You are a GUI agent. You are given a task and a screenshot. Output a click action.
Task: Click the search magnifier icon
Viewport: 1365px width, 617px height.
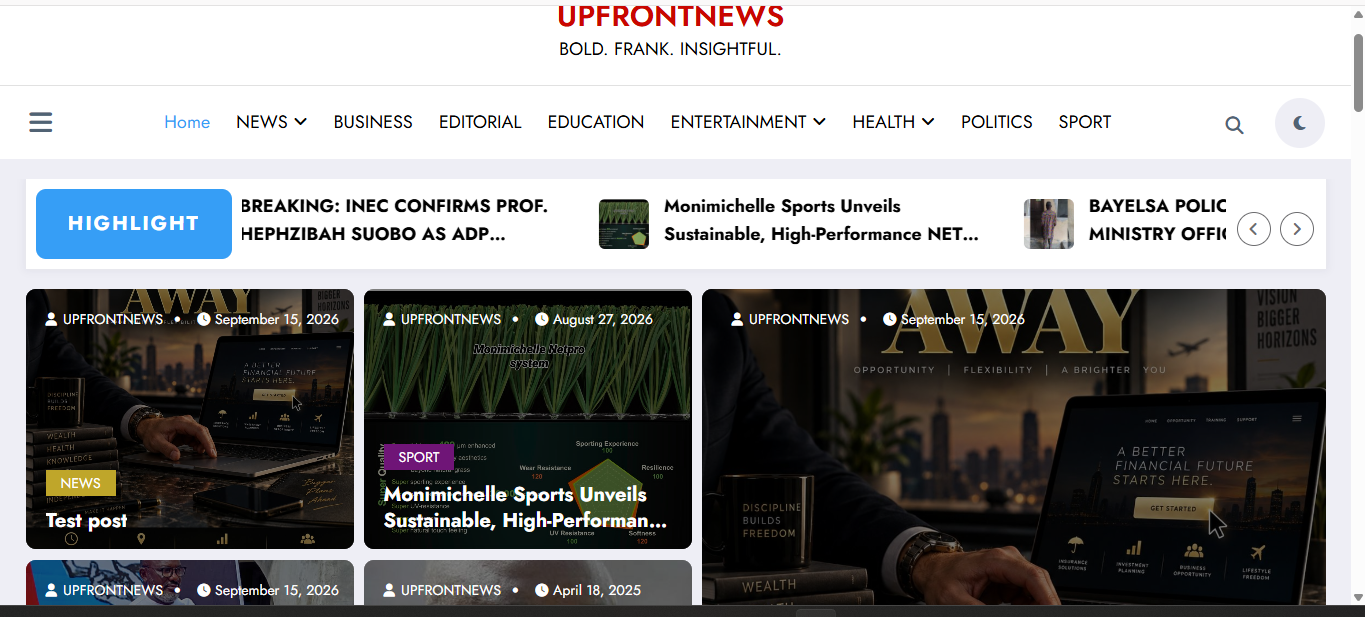pos(1234,125)
